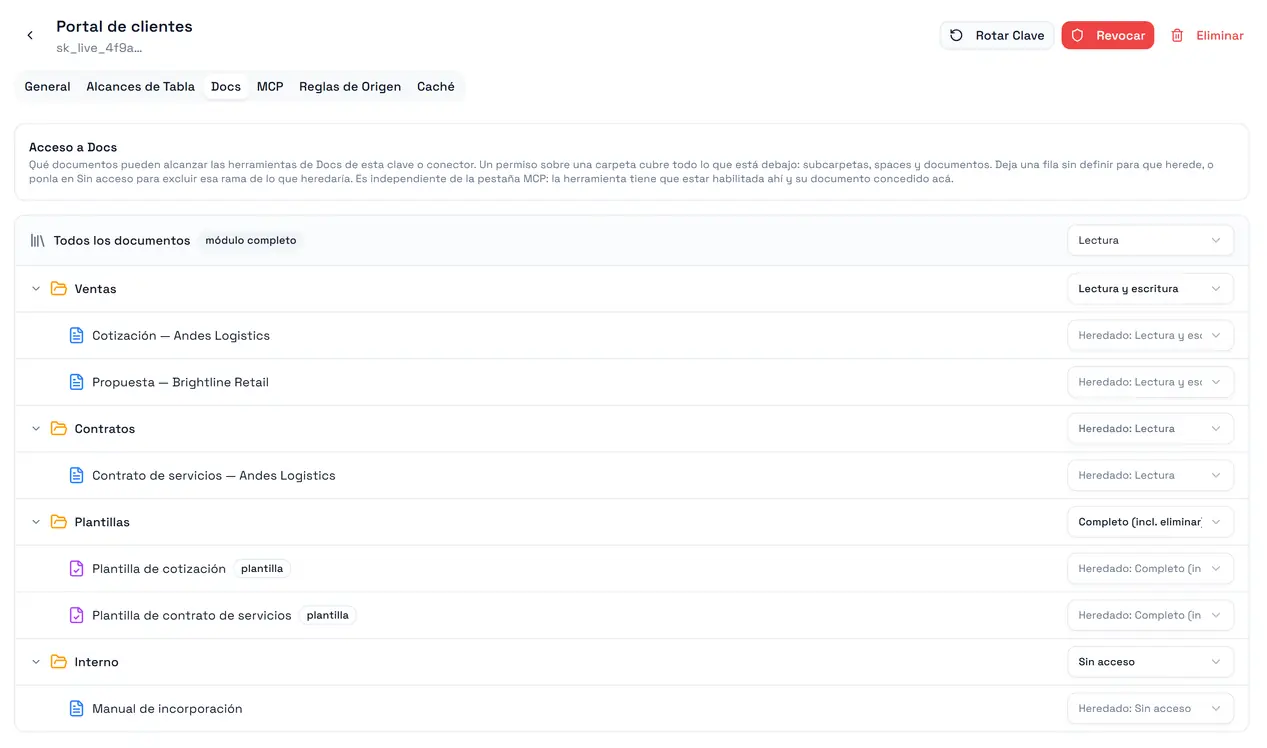Open permission dropdown for Manual de incorporación
1267x748 pixels.
[x=1150, y=709]
